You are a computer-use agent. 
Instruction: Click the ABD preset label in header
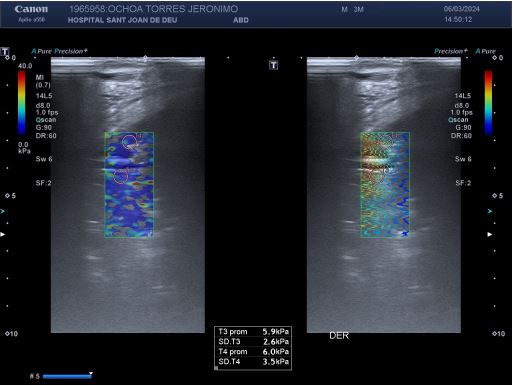[x=241, y=20]
